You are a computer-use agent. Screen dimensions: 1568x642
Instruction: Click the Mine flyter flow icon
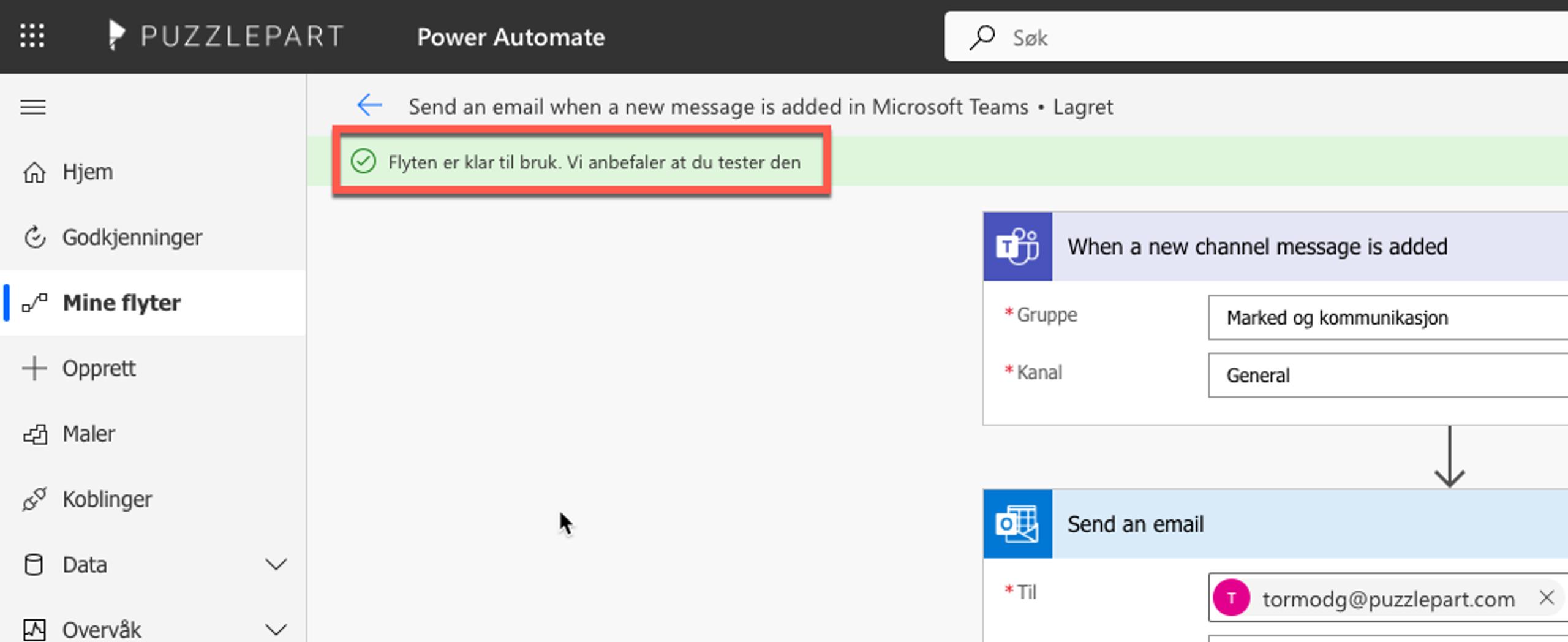coord(34,303)
